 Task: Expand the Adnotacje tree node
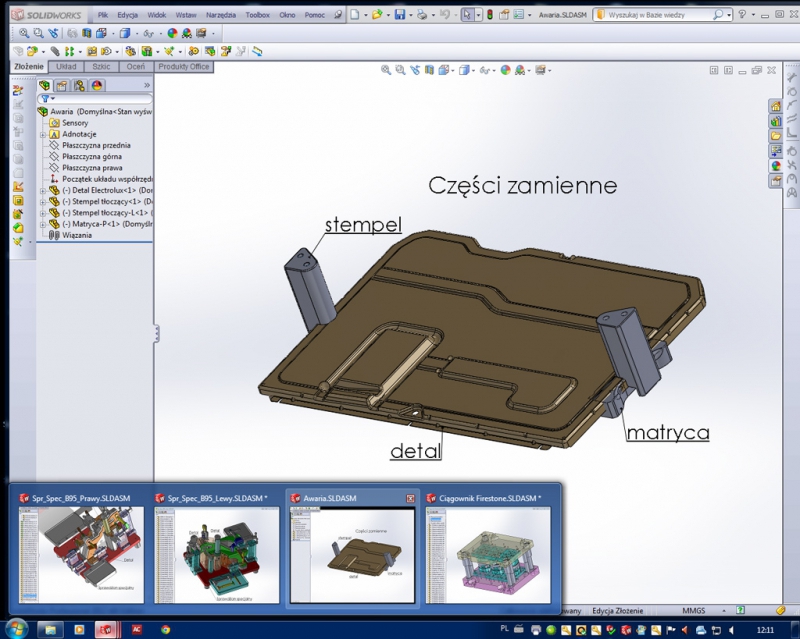[43, 134]
